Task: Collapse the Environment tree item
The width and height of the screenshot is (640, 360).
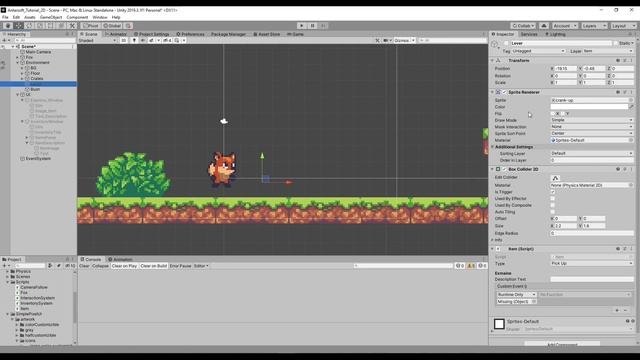Action: click(x=18, y=63)
